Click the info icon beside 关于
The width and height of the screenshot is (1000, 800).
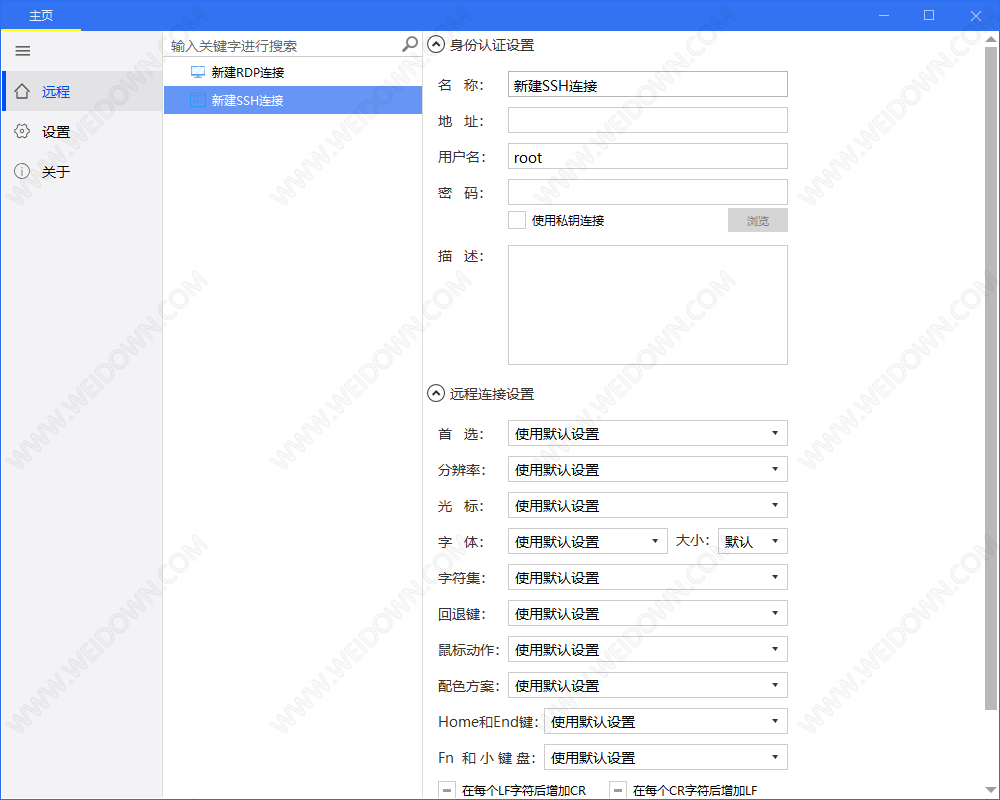[22, 171]
